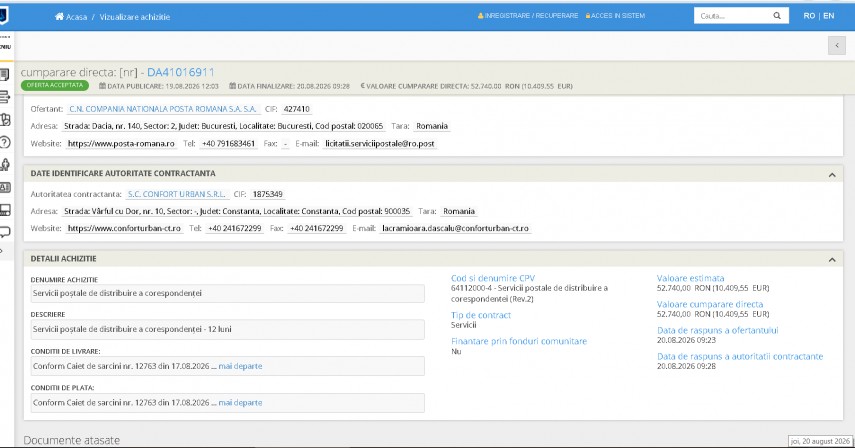Viewport: 855px width, 448px height.
Task: Click the Documente atasate heading
Action: [x=71, y=440]
